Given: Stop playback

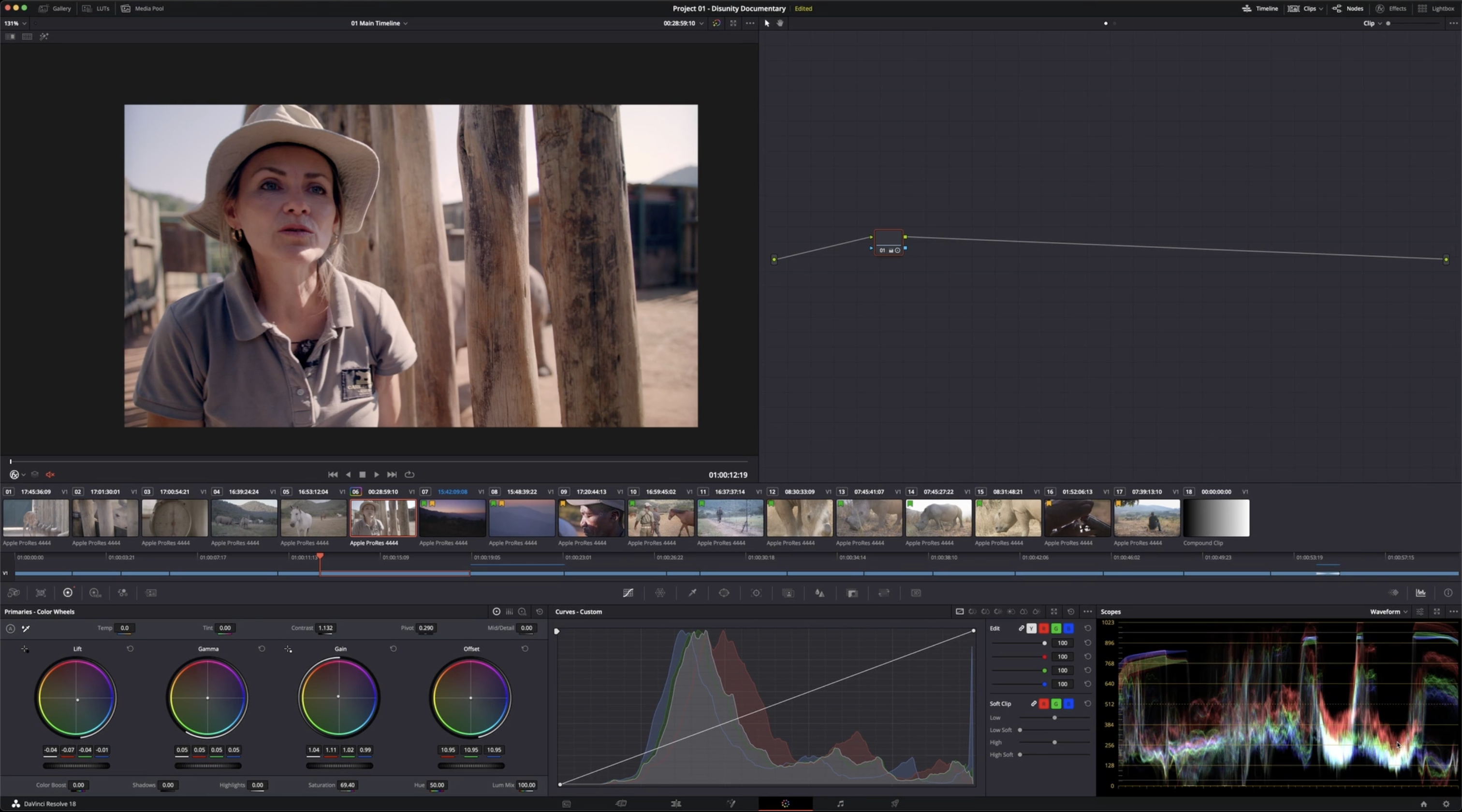Looking at the screenshot, I should pyautogui.click(x=362, y=474).
